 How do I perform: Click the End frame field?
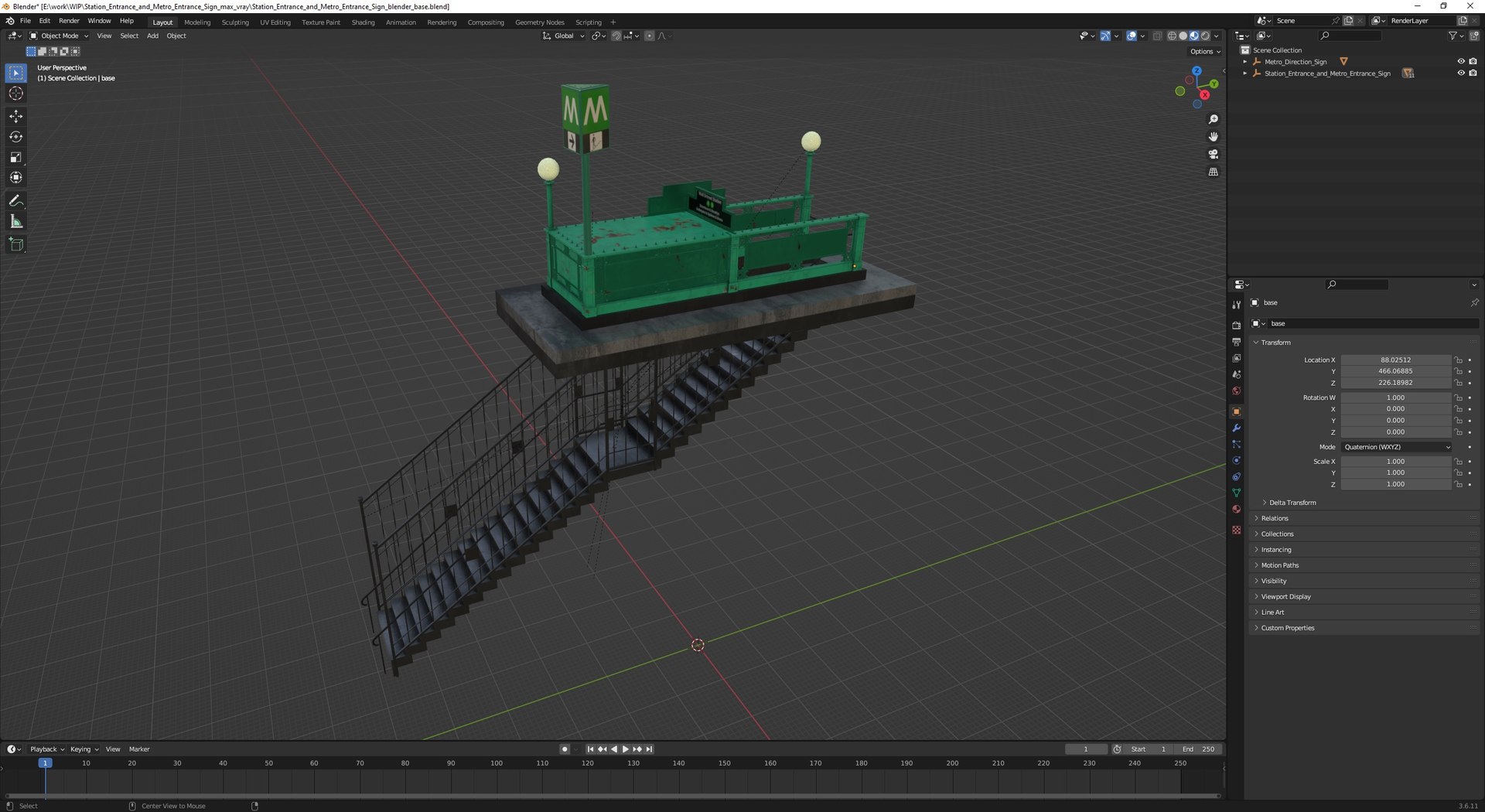pos(1199,749)
